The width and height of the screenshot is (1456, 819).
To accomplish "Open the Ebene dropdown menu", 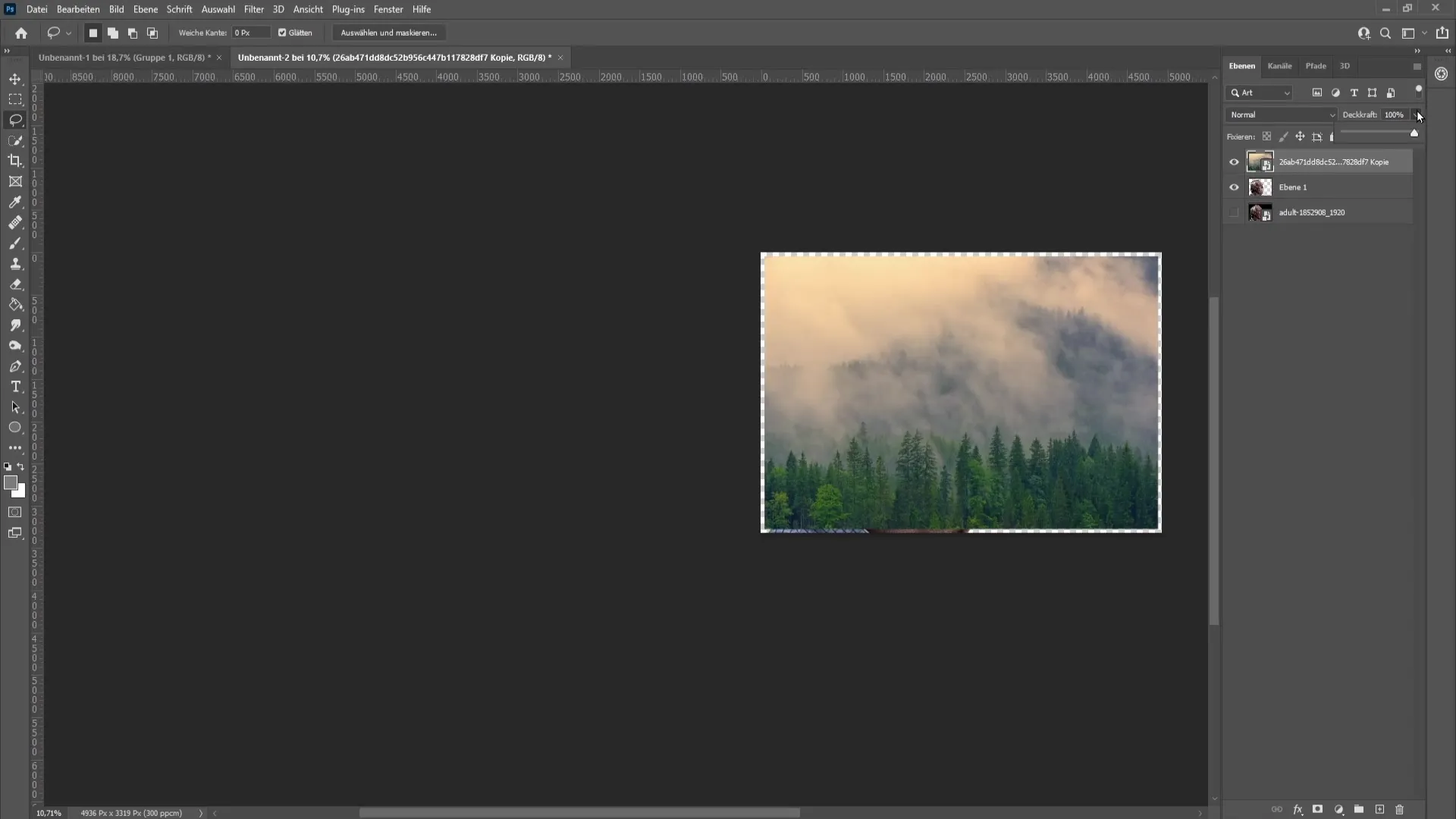I will [x=144, y=9].
